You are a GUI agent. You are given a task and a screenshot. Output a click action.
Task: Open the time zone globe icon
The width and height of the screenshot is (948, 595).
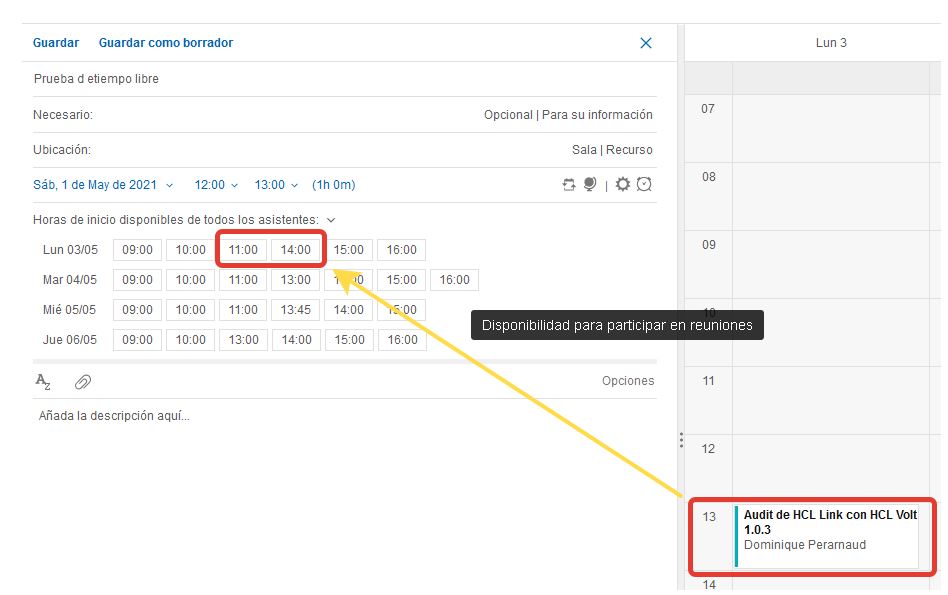point(590,185)
